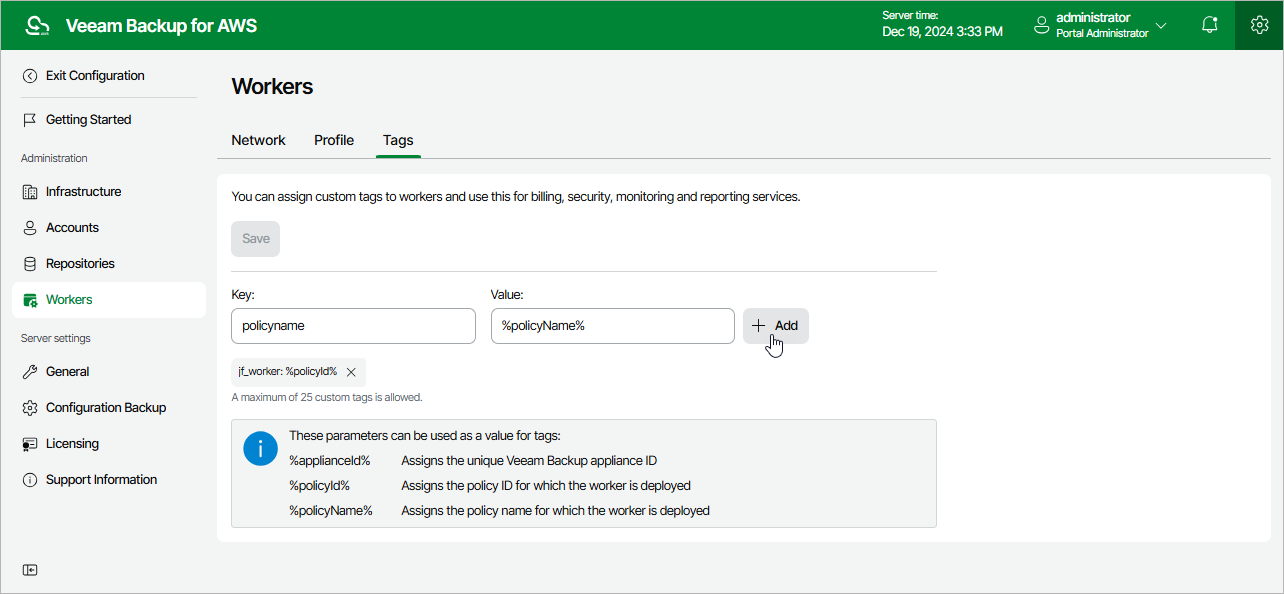Screen dimensions: 1284x594
Task: Click the Support Information info icon
Action: coord(30,480)
